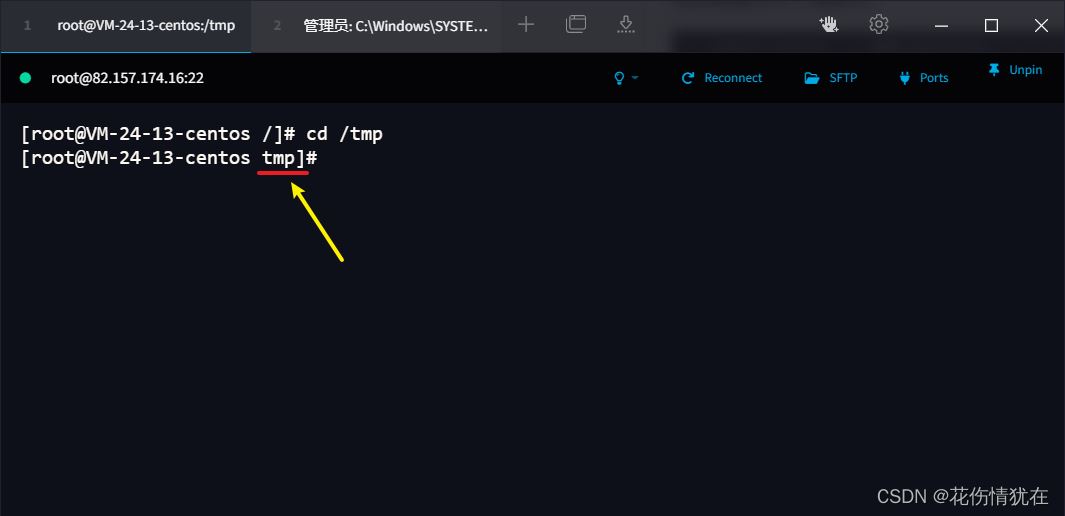Click the circular arrow Reconnect icon
This screenshot has width=1065, height=516.
[x=687, y=78]
